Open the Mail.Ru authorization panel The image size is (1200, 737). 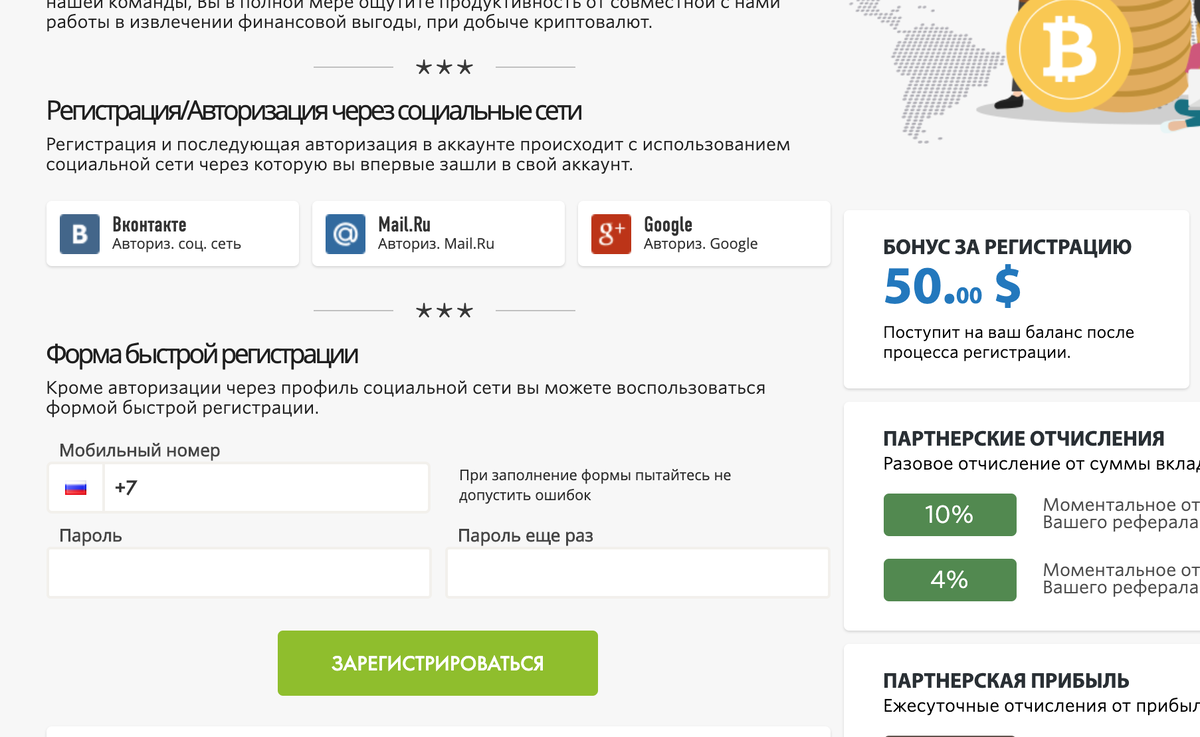437,233
